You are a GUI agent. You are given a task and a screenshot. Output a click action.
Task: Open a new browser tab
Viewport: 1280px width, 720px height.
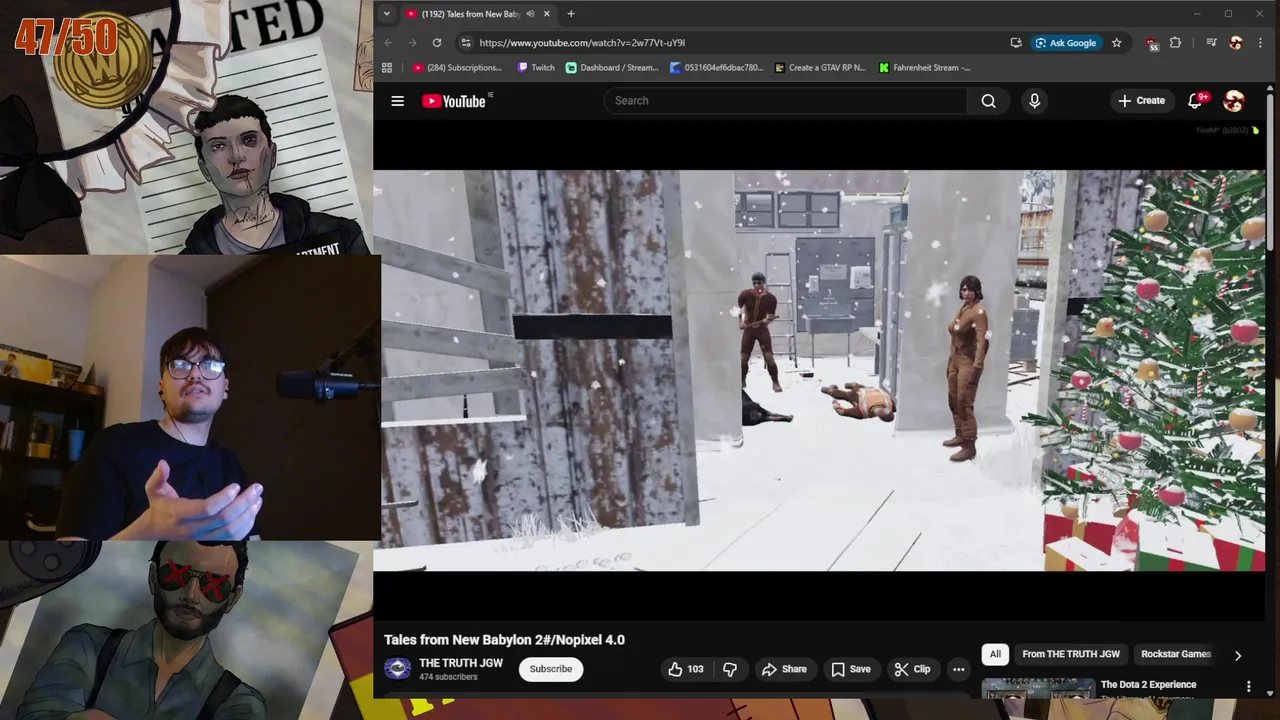click(571, 14)
